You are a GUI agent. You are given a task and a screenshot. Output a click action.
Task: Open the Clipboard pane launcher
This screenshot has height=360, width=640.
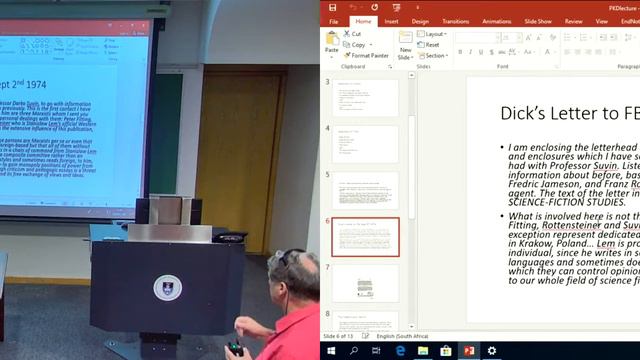point(390,67)
